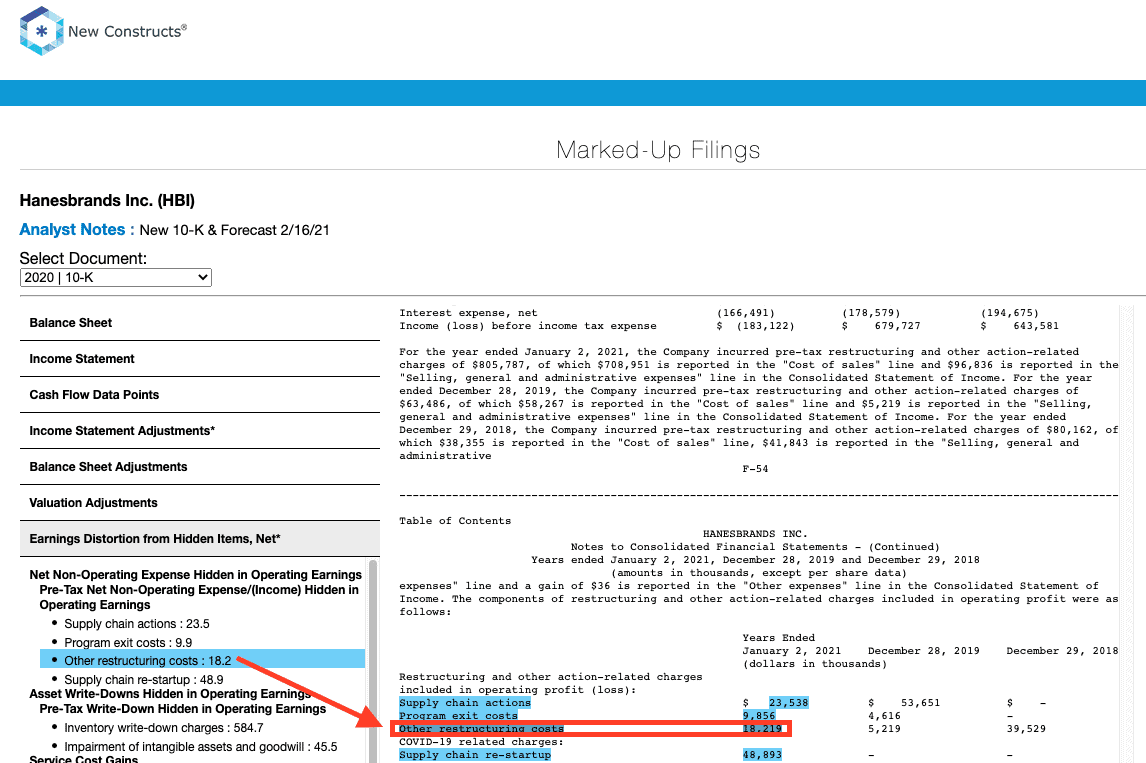
Task: Click the COVID-19 related charges label
Action: tap(482, 742)
